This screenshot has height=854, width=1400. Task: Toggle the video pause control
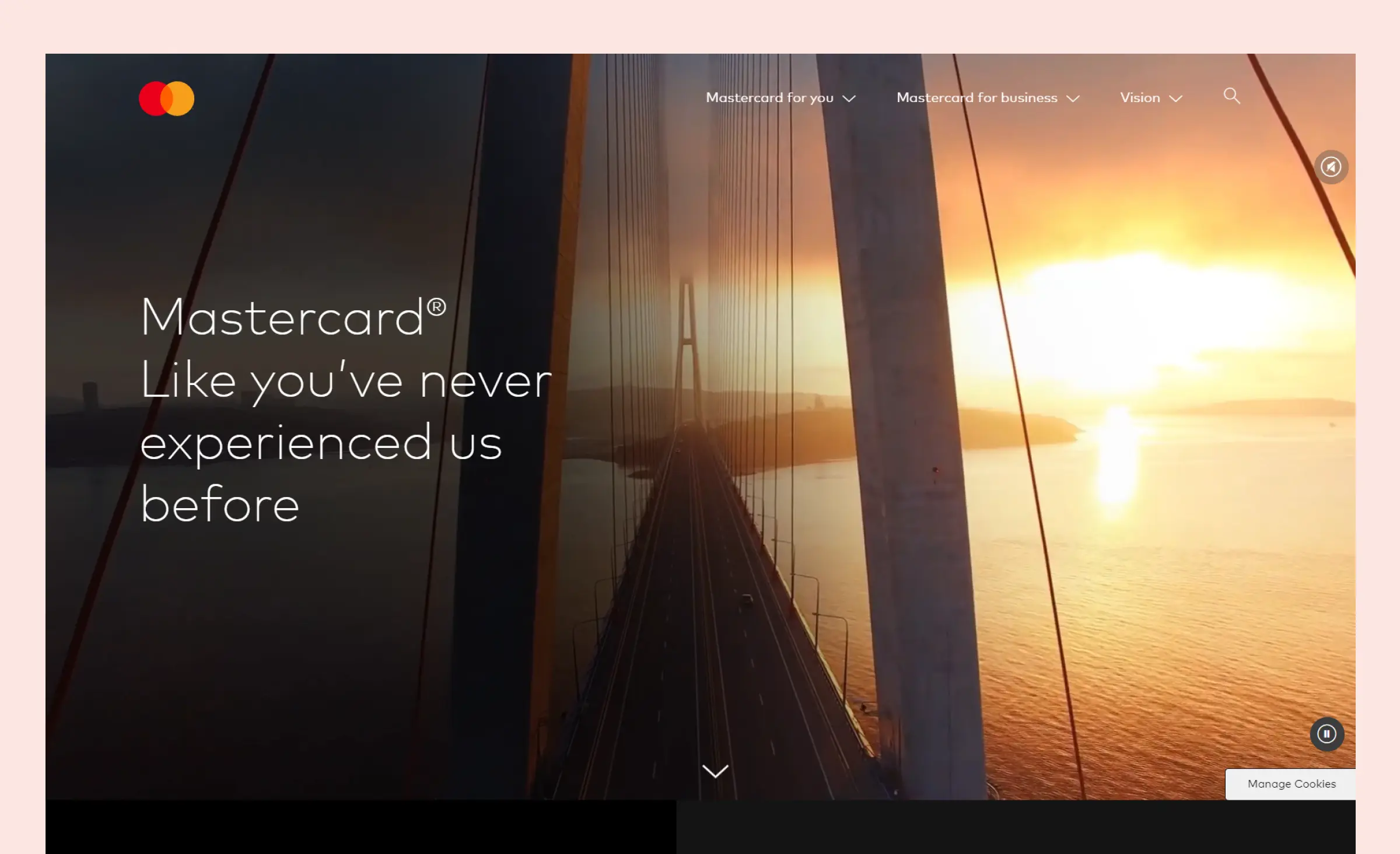point(1328,734)
